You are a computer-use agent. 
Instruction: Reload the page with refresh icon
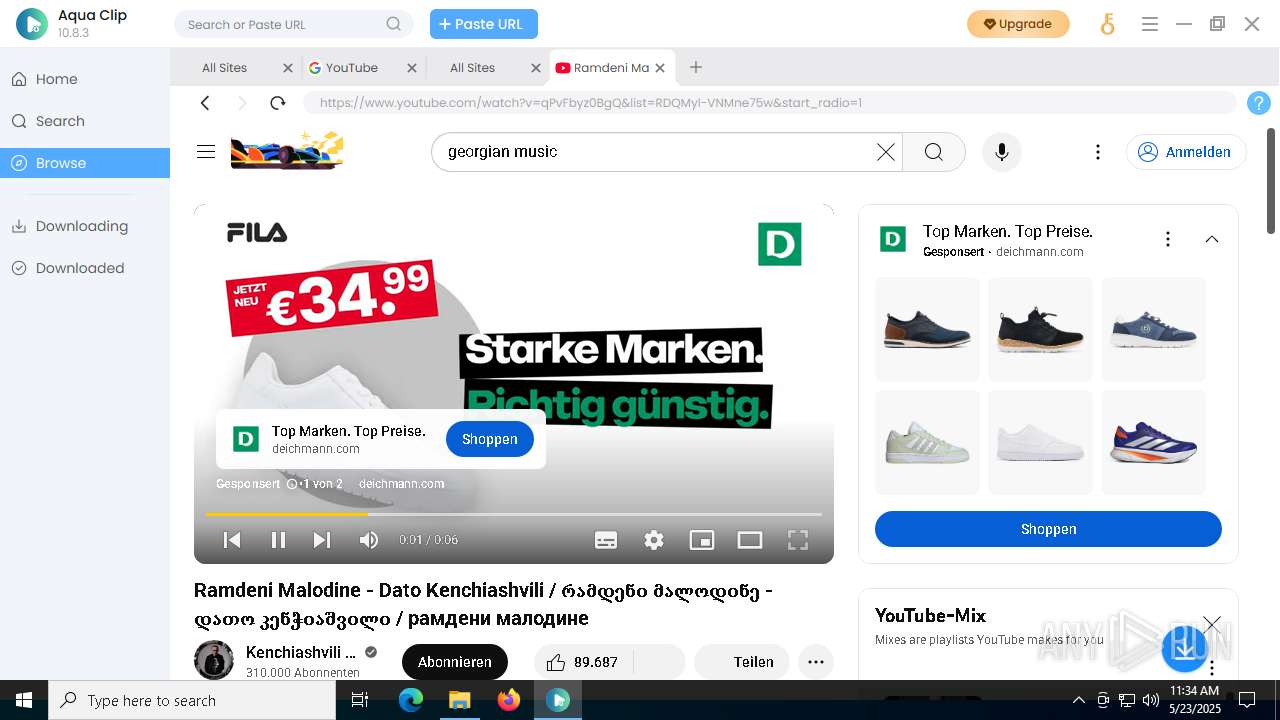pos(278,103)
